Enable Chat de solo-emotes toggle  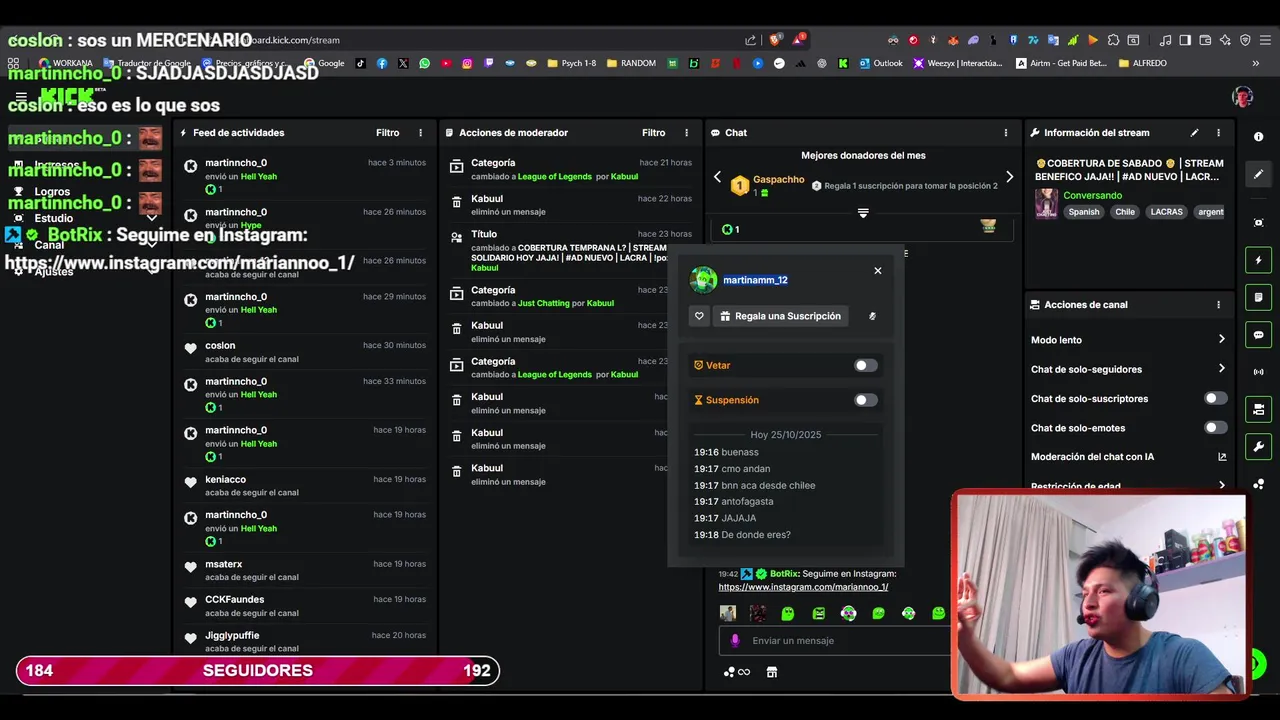[x=1215, y=427]
